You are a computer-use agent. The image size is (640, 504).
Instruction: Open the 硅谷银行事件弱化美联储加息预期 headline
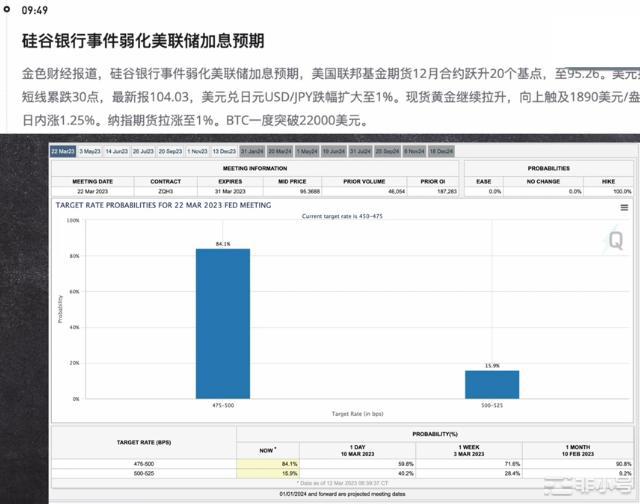[143, 41]
